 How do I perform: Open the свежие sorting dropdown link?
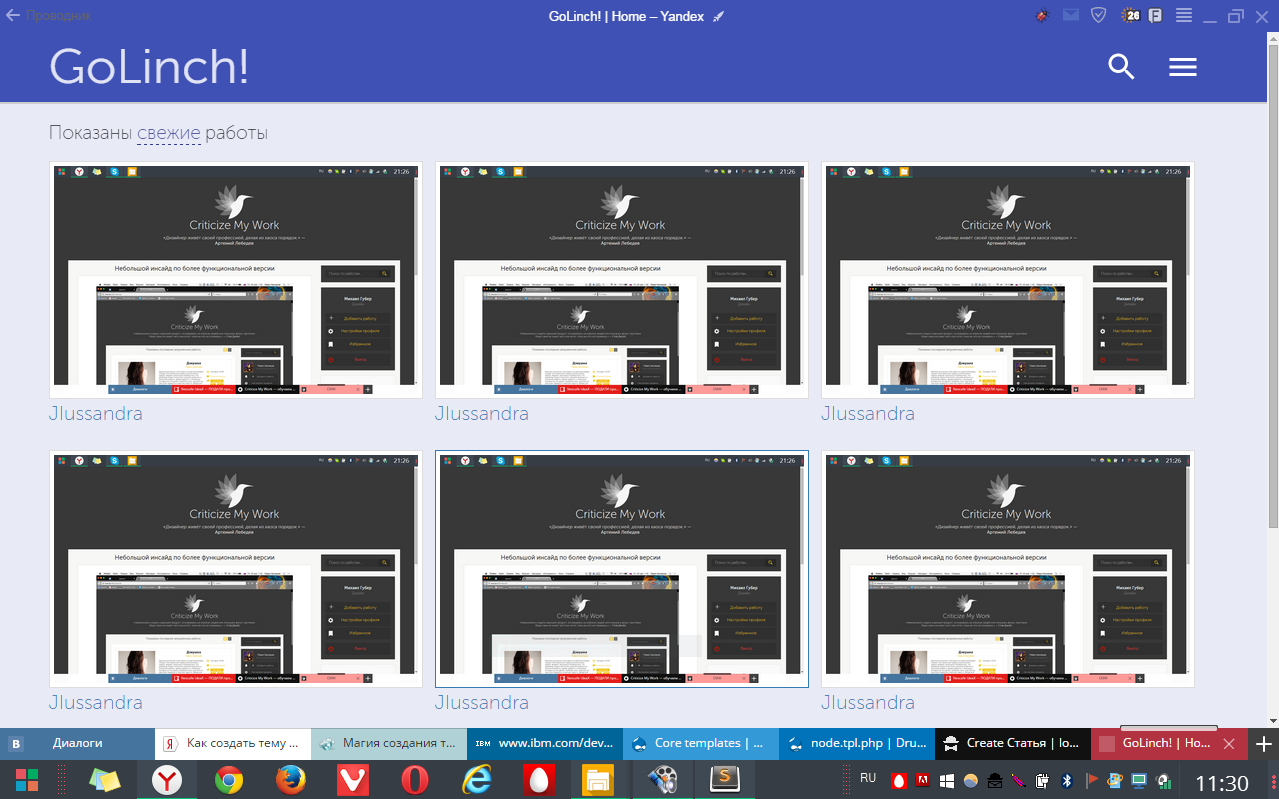click(x=169, y=133)
